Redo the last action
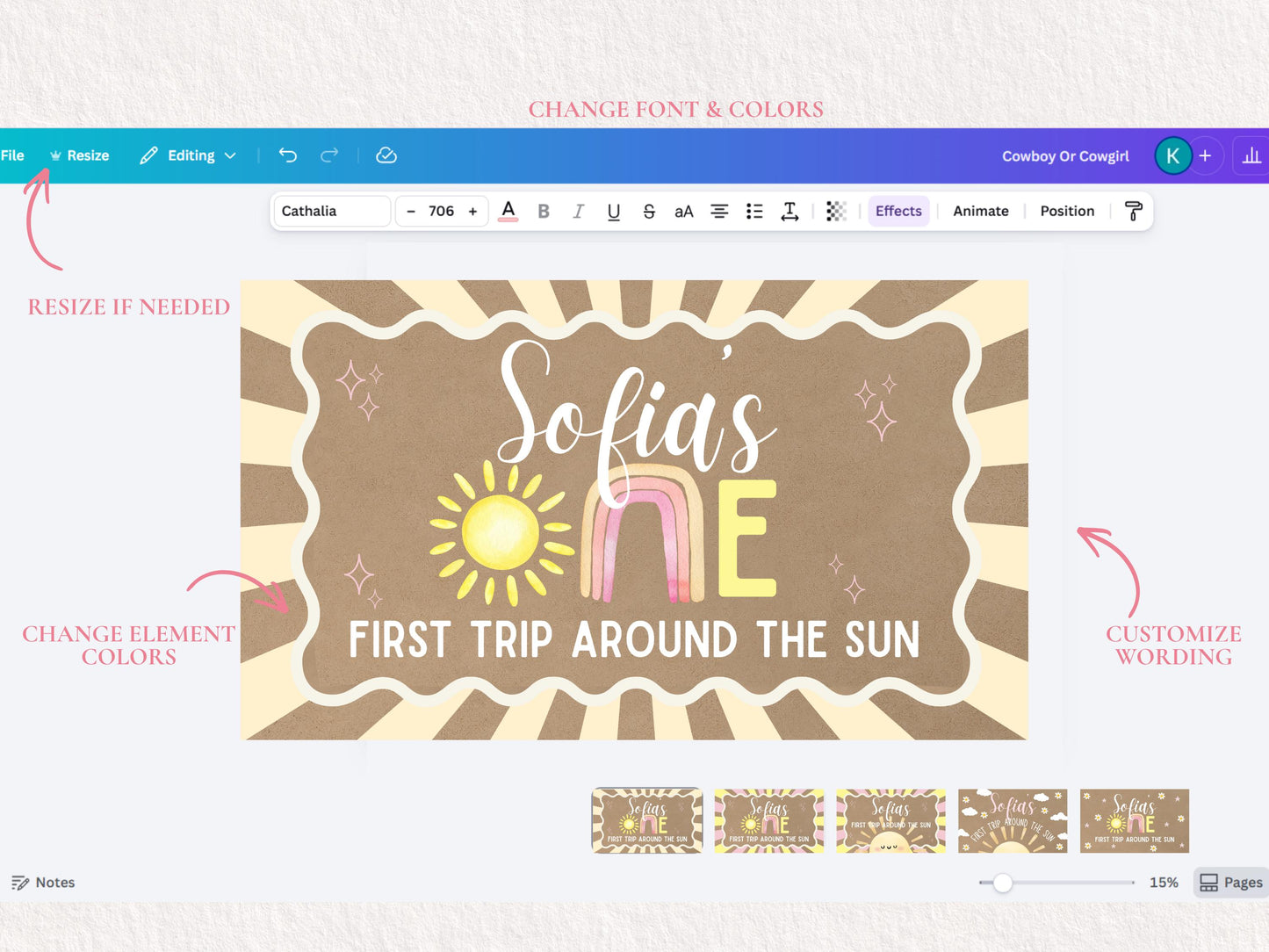This screenshot has height=952, width=1269. coord(329,155)
